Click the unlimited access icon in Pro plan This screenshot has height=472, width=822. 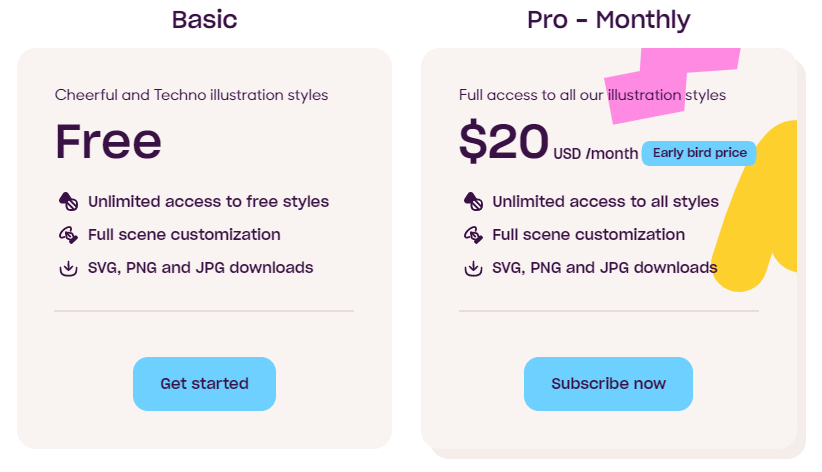473,202
